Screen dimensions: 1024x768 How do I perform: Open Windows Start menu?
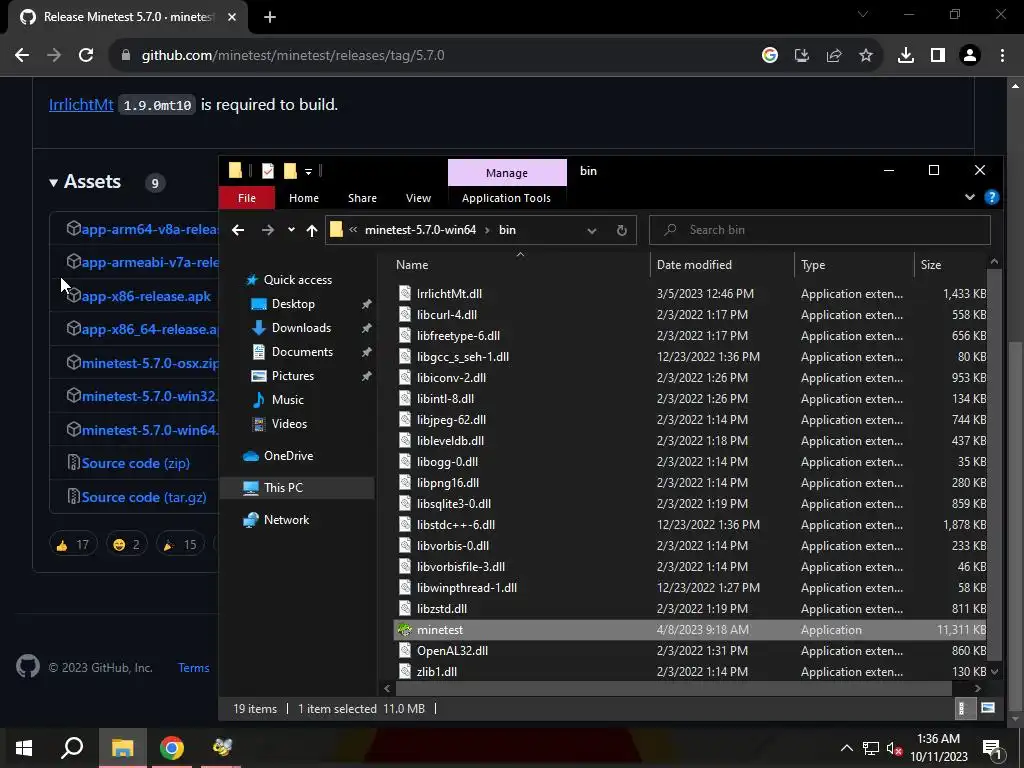pos(24,748)
